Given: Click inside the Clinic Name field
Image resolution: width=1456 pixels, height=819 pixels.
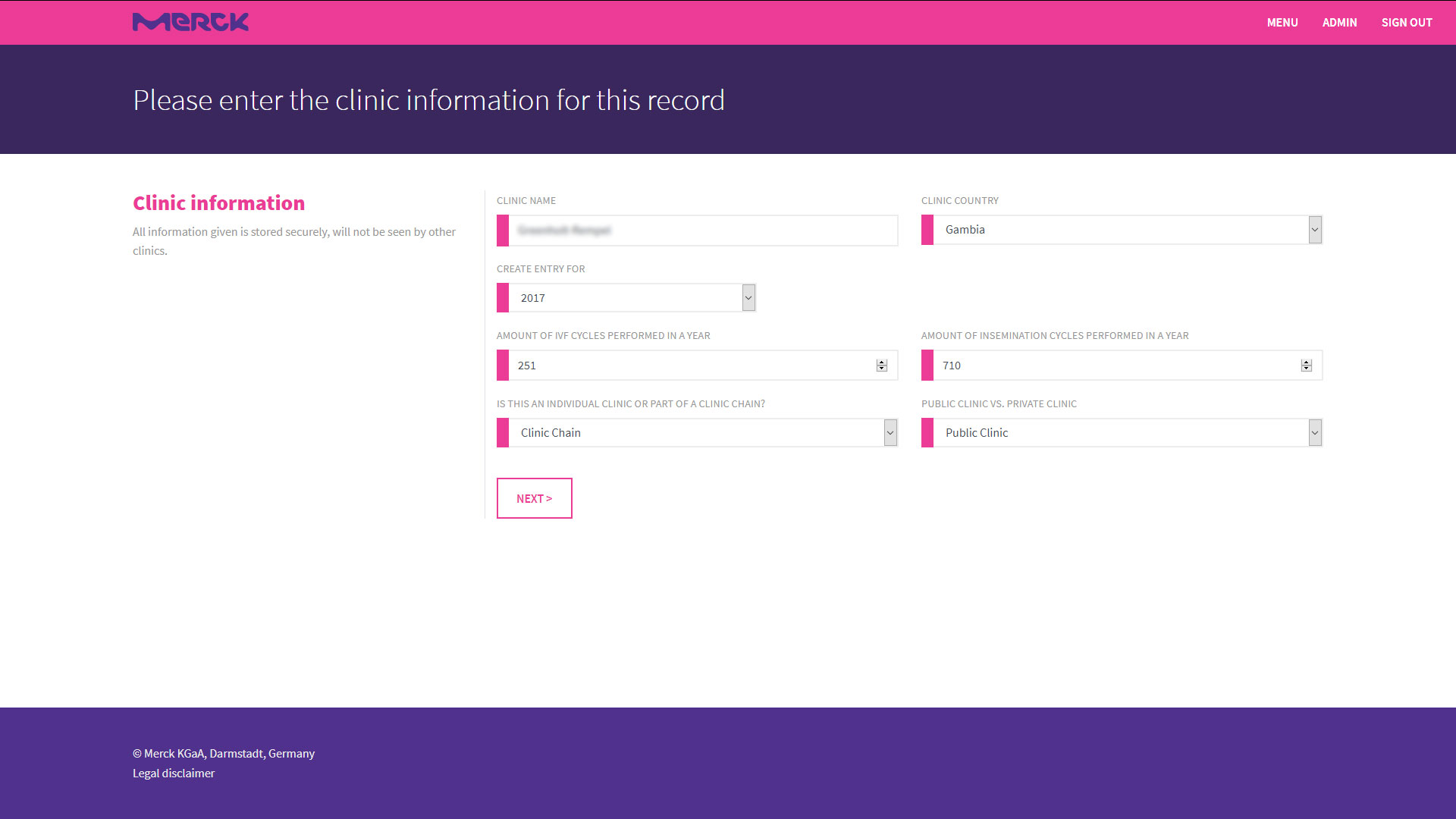Looking at the screenshot, I should pos(696,231).
